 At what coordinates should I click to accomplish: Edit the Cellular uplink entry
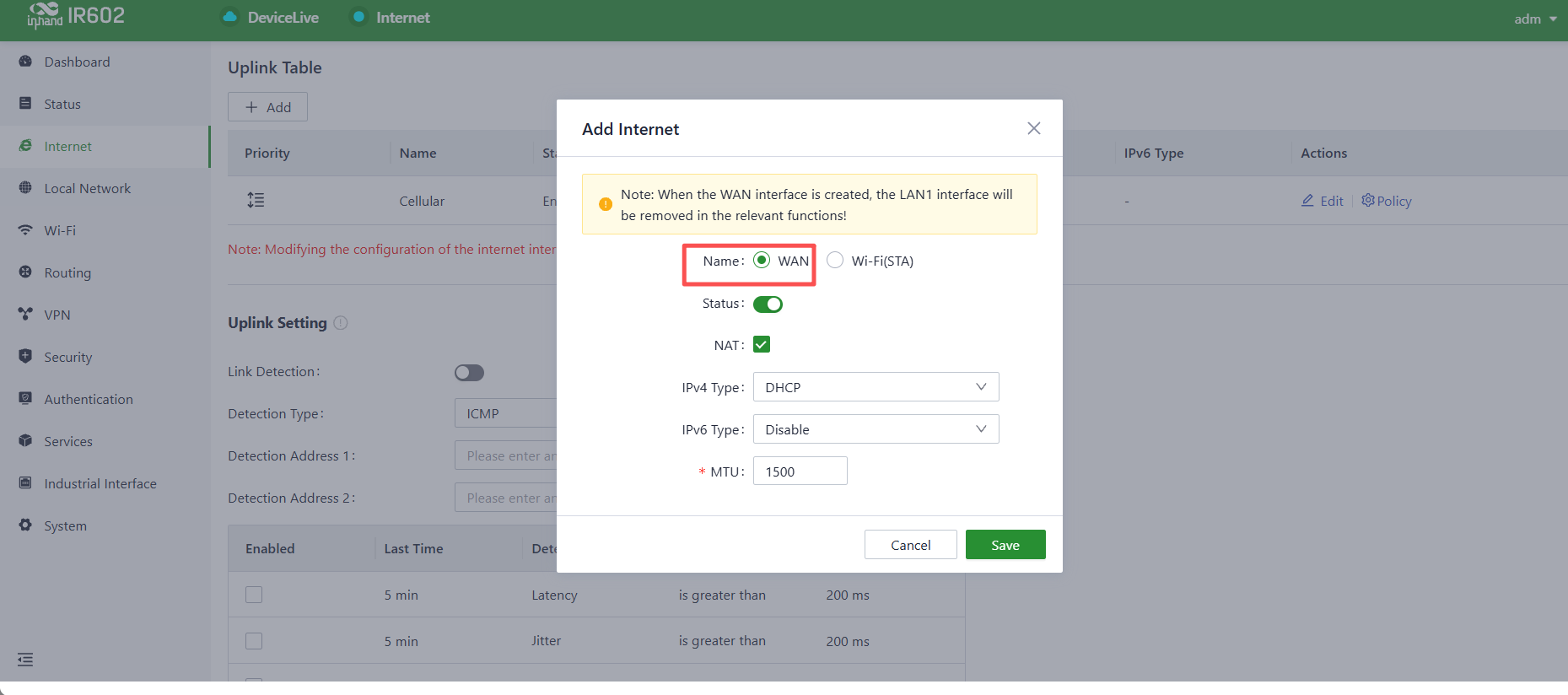1323,201
